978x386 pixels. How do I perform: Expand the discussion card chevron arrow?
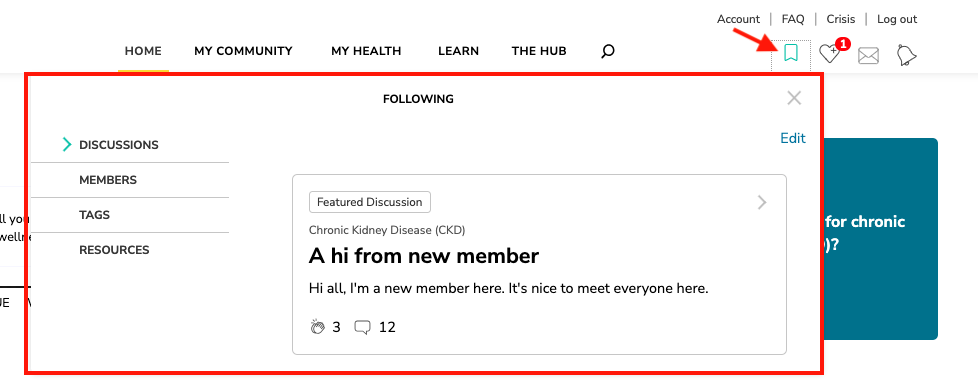point(762,202)
